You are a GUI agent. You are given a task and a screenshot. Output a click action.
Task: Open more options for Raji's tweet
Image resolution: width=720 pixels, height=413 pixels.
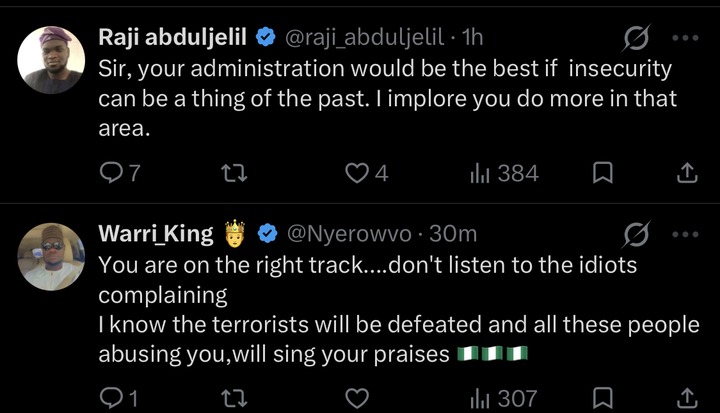[686, 39]
